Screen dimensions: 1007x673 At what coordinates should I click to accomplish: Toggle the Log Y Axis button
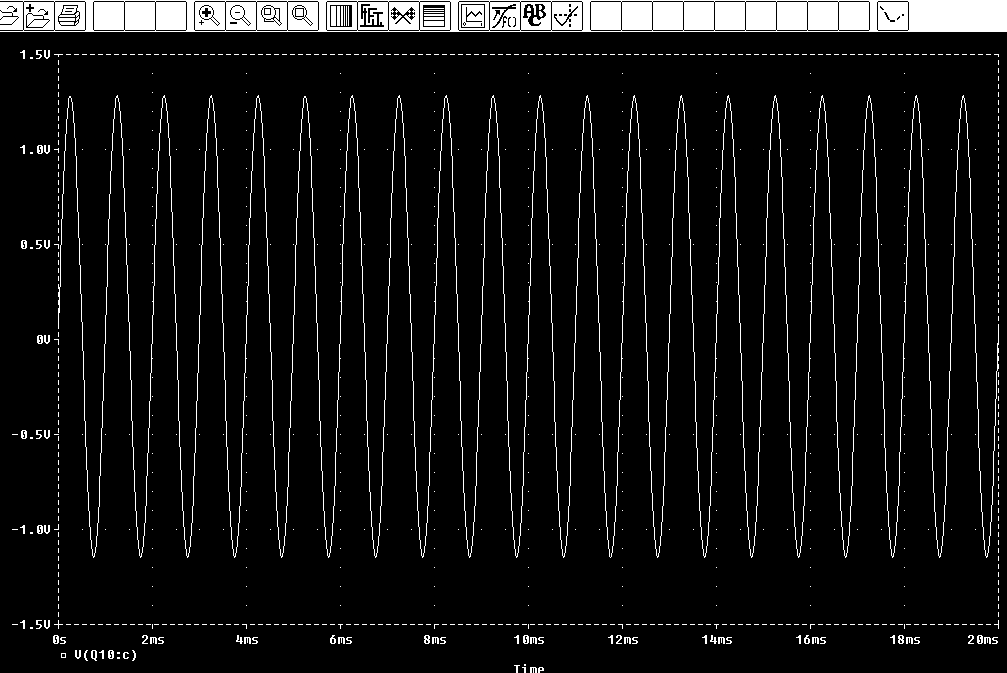(434, 16)
